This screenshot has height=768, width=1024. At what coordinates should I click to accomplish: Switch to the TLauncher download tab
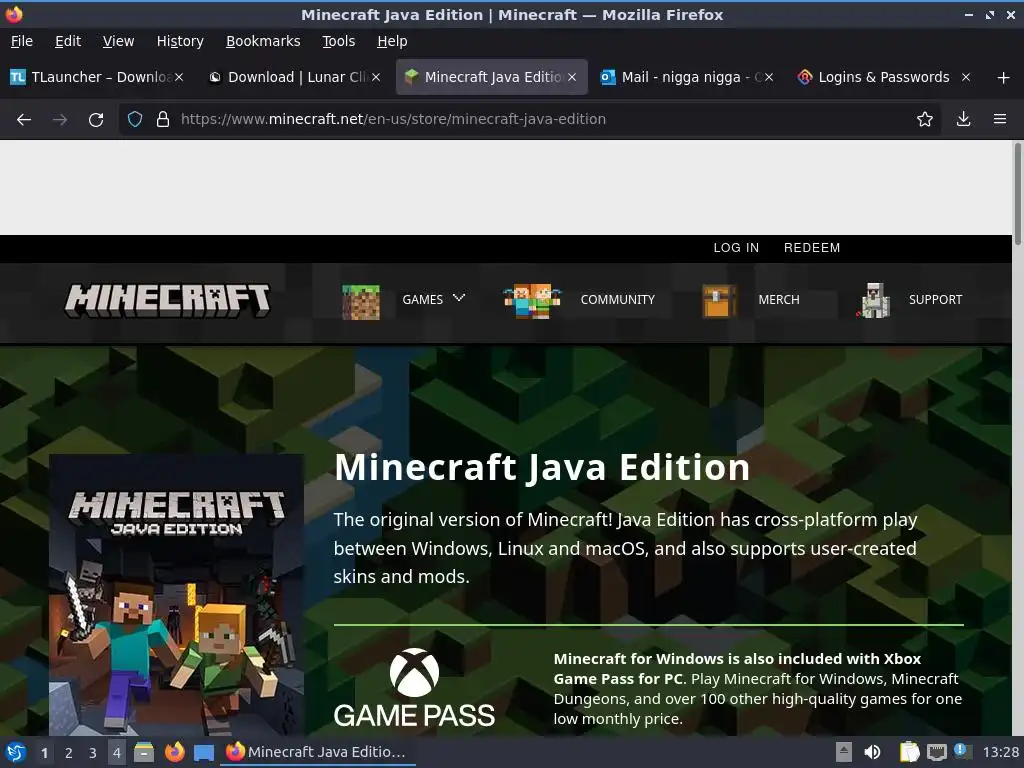pyautogui.click(x=97, y=77)
